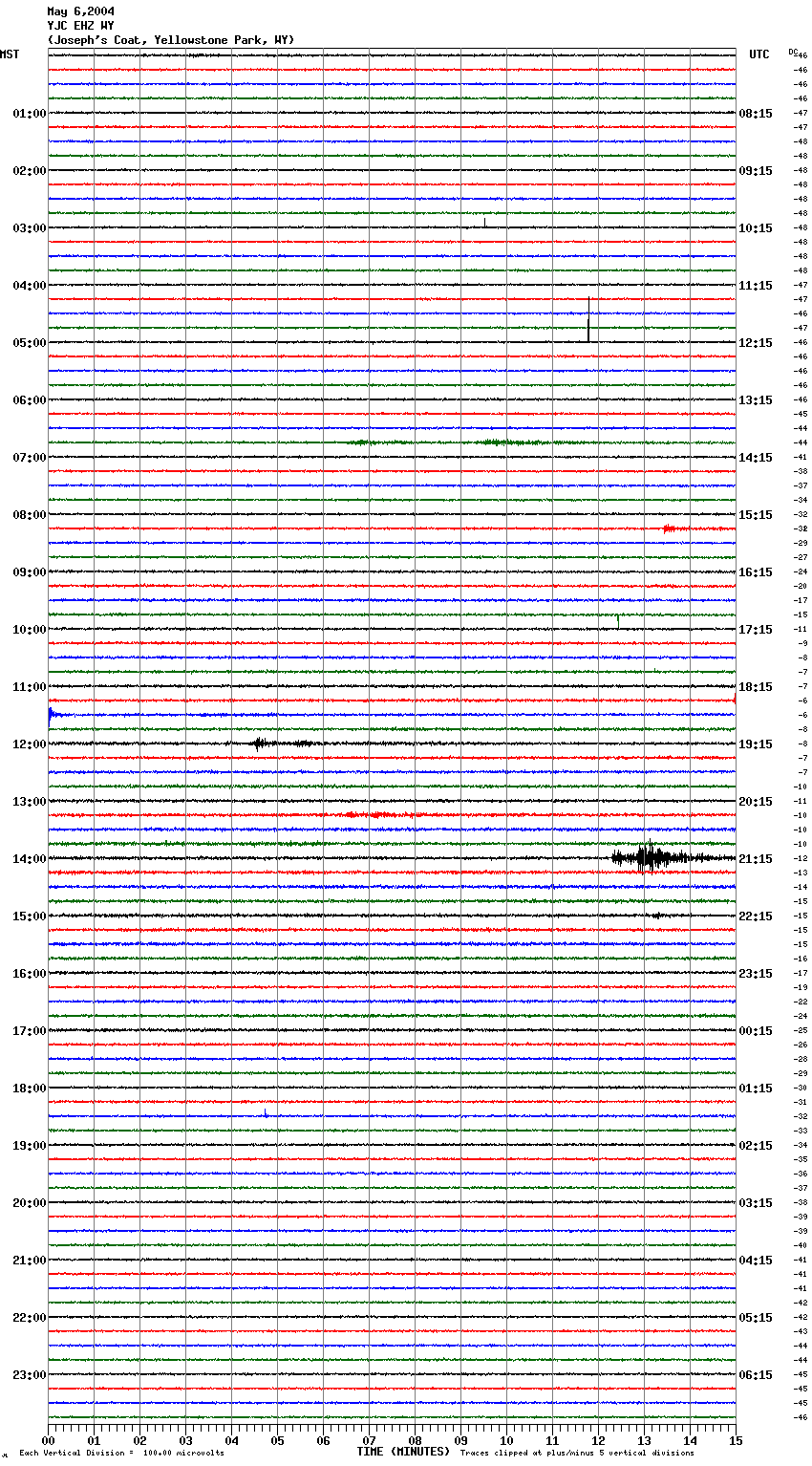
Task: Select the 11:00 MST time label
Action: coord(30,687)
